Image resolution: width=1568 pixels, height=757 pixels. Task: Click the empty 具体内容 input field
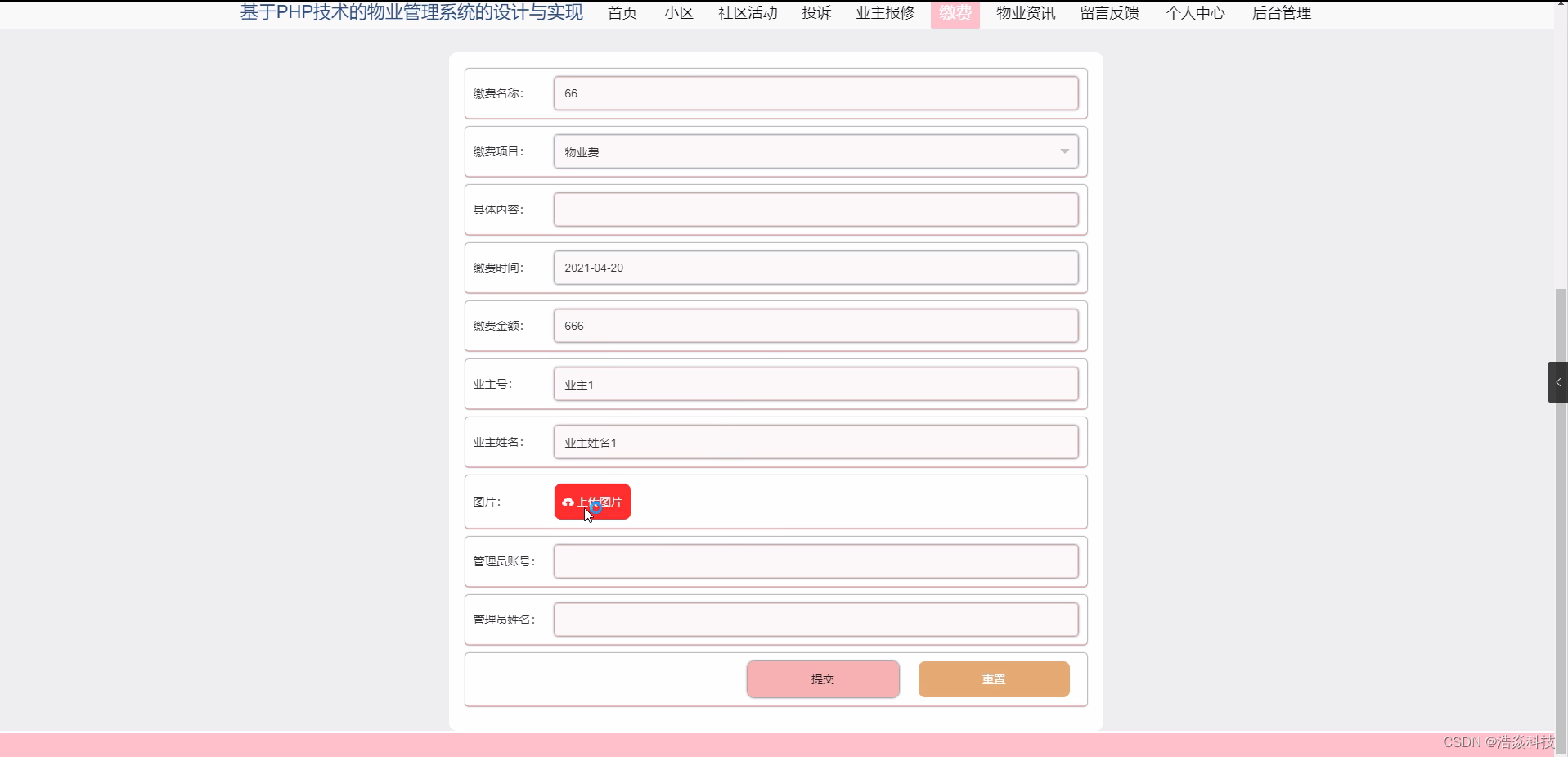816,209
